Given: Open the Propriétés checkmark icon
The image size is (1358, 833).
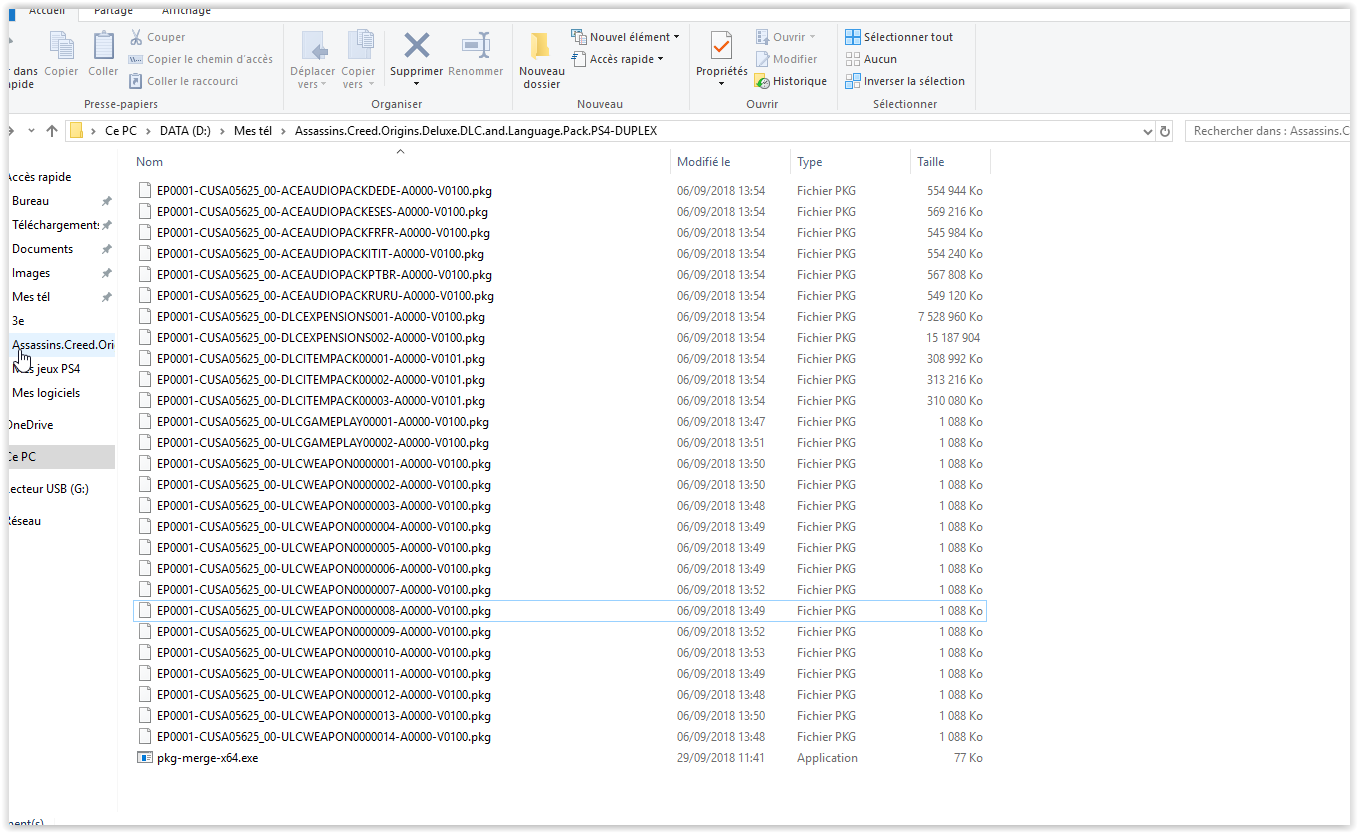Looking at the screenshot, I should pos(721,46).
